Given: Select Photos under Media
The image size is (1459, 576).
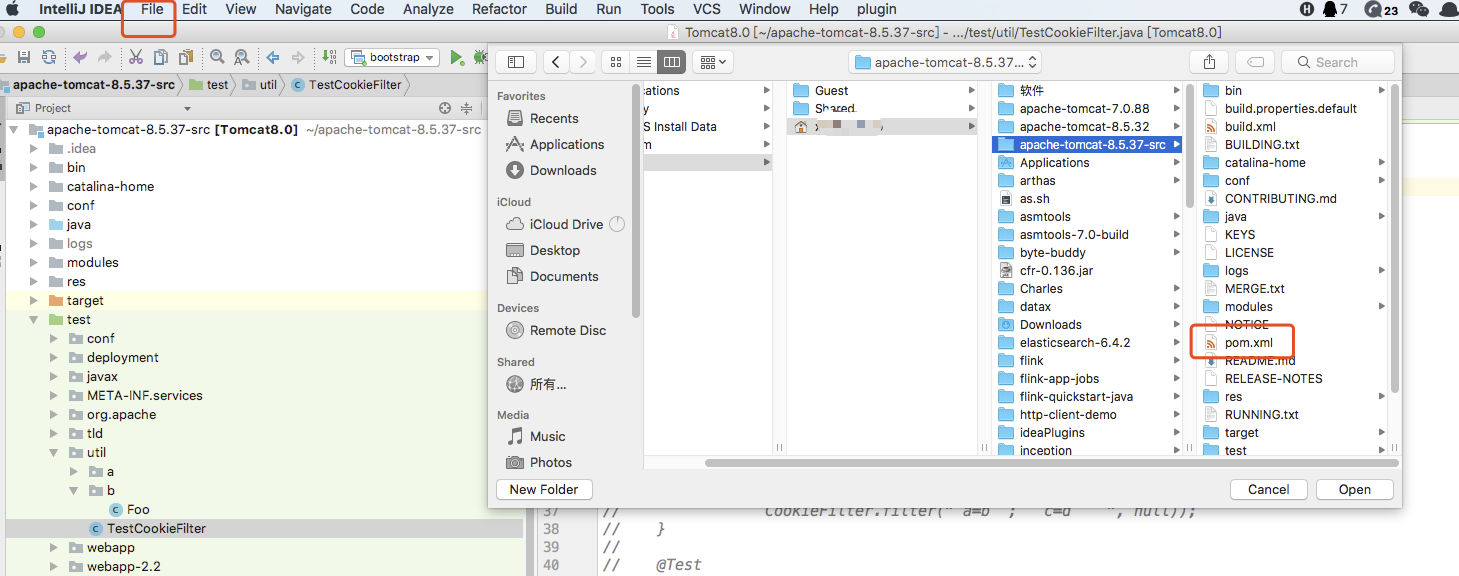Looking at the screenshot, I should pyautogui.click(x=551, y=462).
